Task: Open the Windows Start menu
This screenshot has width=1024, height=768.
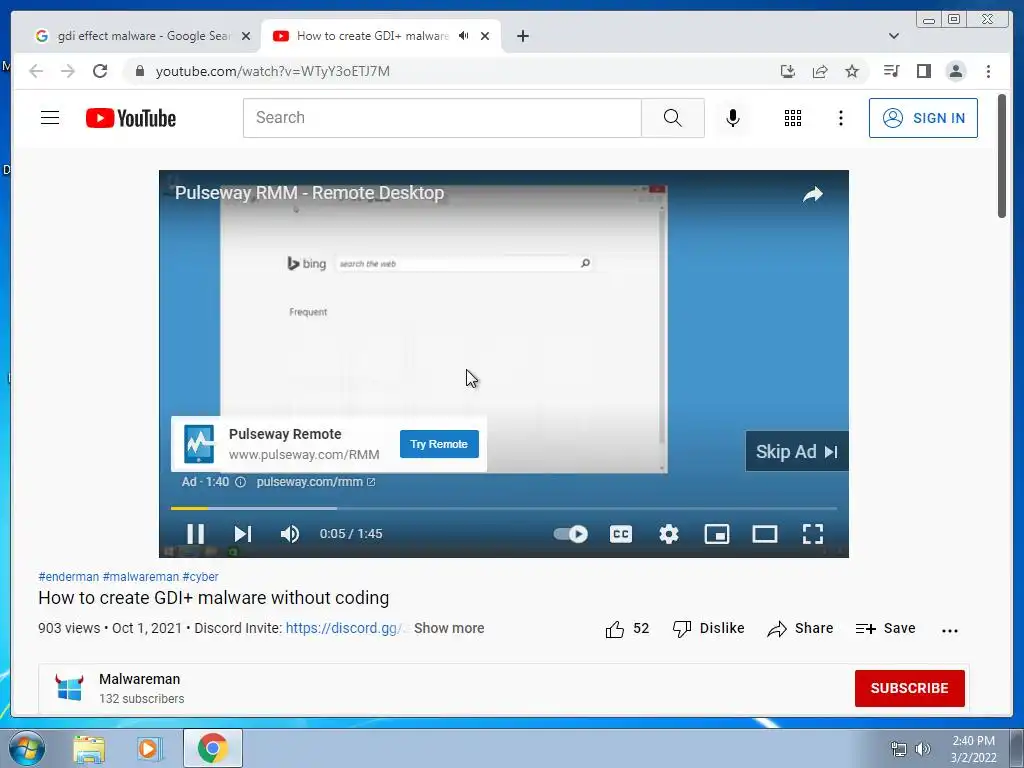Action: coord(27,748)
